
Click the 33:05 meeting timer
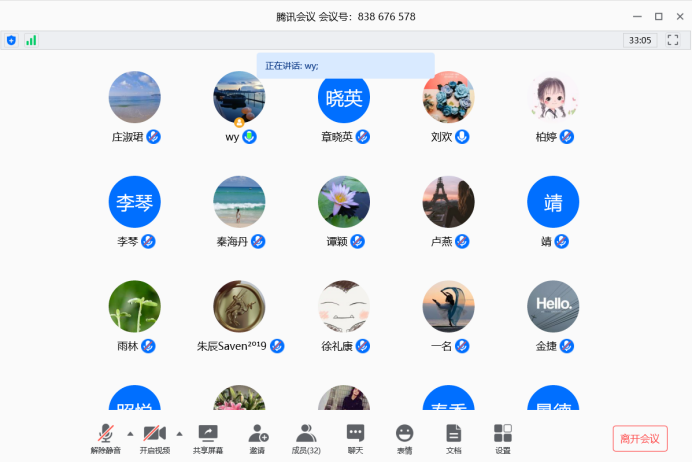pos(639,40)
